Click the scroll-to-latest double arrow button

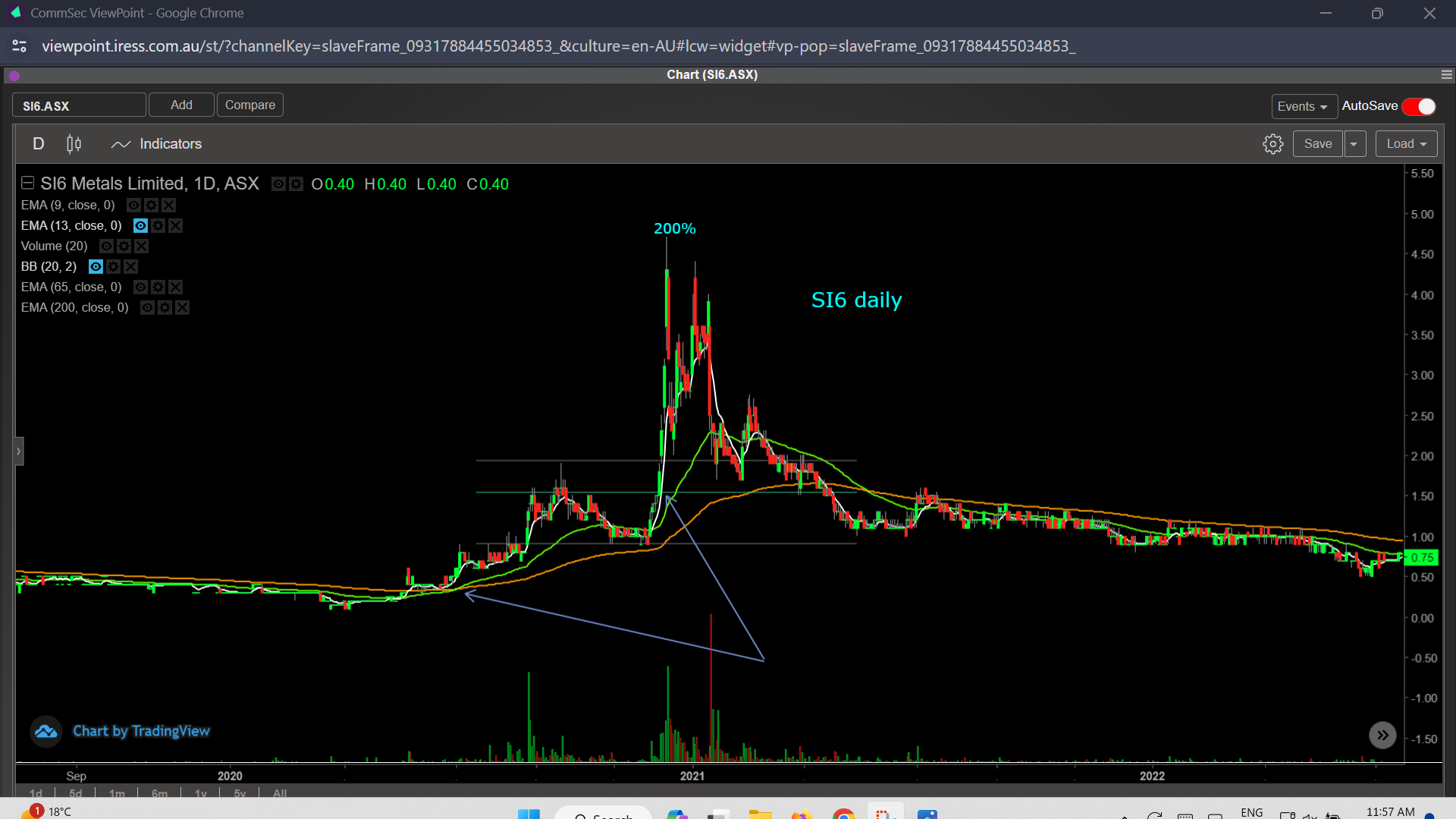[1382, 735]
